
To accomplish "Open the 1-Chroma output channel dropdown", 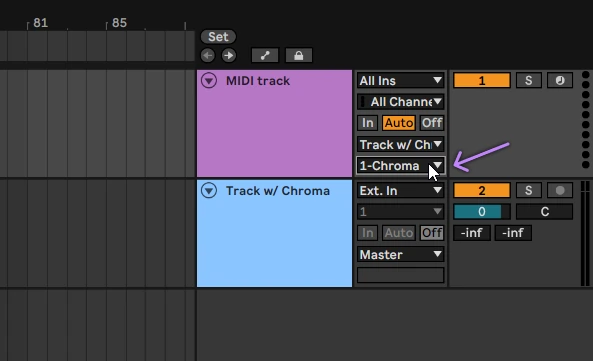I will (401, 166).
